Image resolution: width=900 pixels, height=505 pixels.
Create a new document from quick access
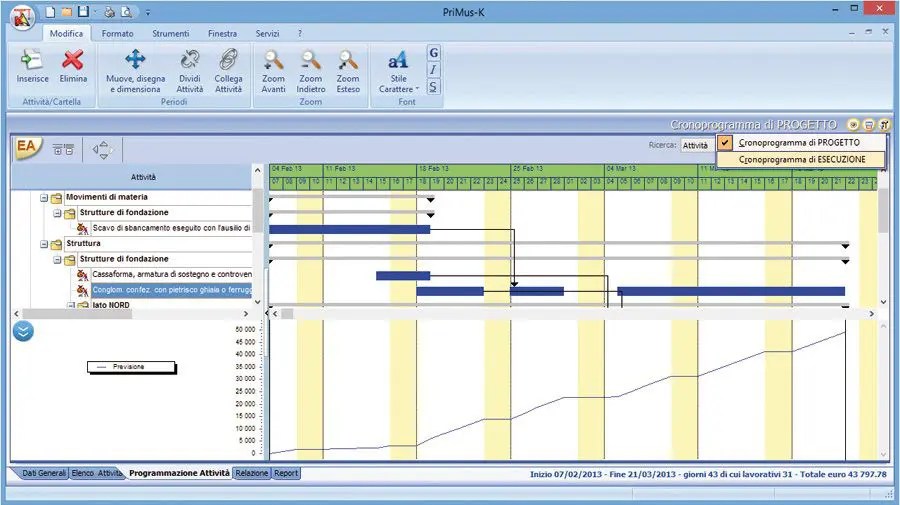tap(51, 11)
